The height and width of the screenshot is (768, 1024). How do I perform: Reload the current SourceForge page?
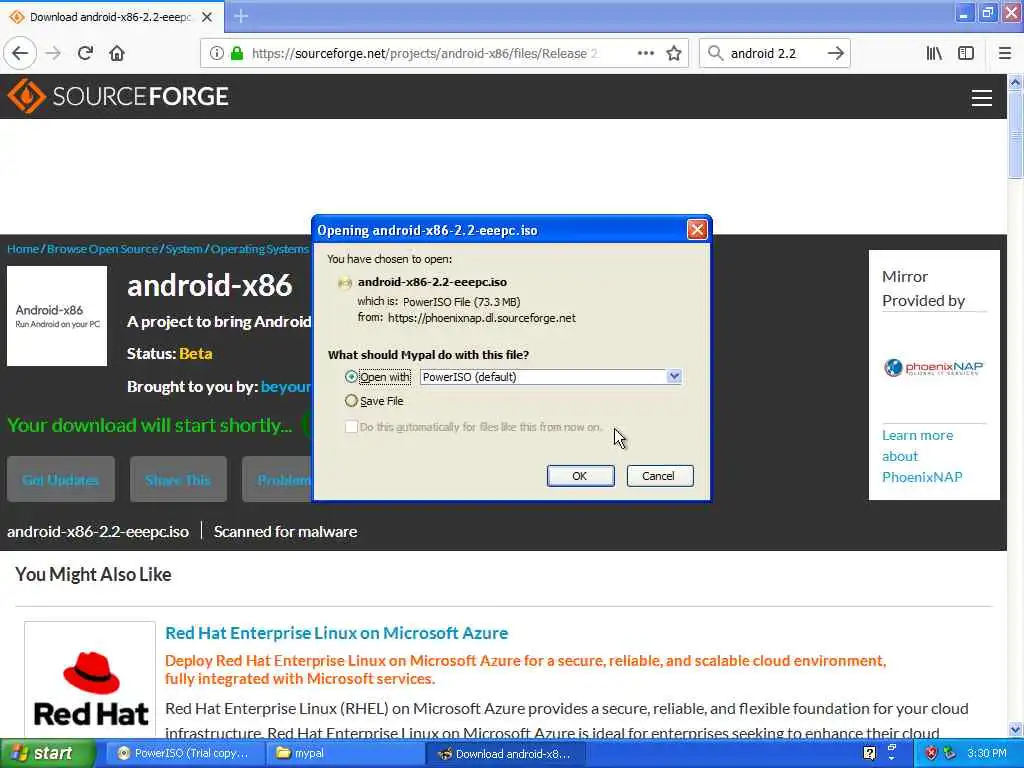pos(85,53)
